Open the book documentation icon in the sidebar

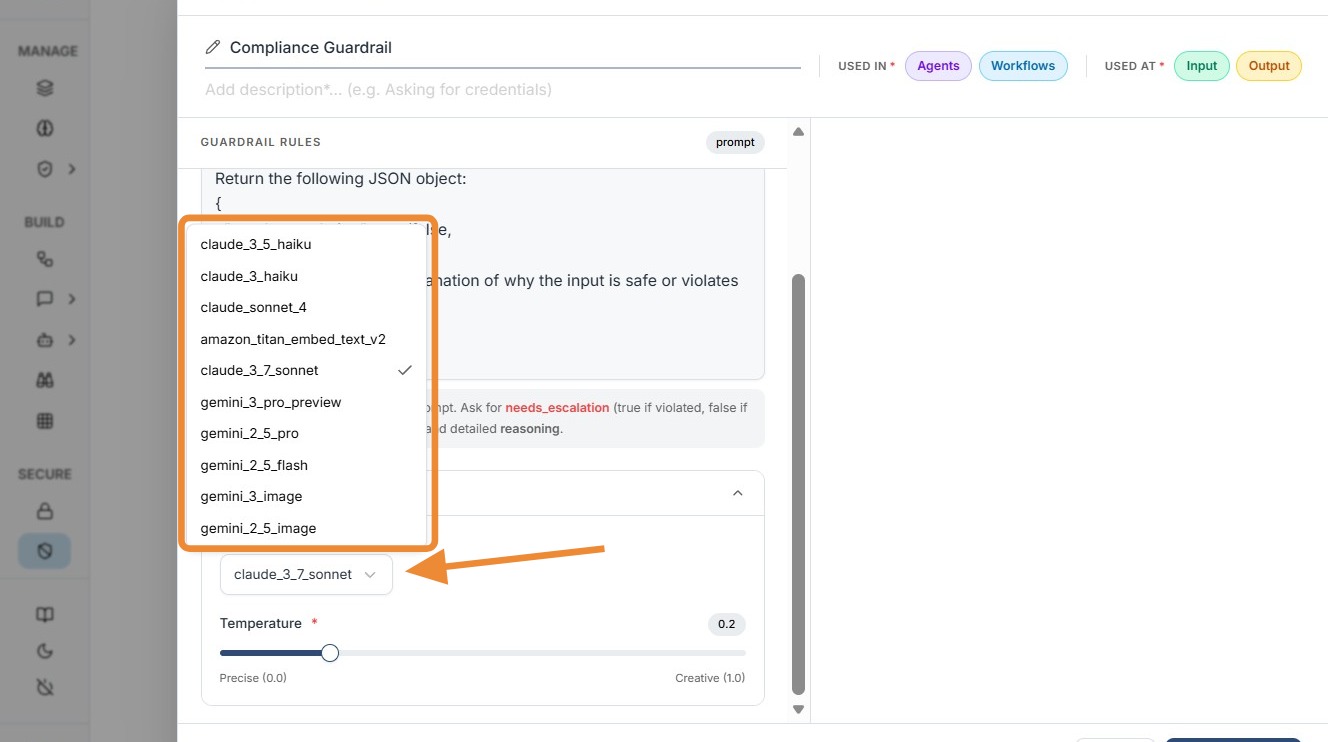tap(44, 615)
